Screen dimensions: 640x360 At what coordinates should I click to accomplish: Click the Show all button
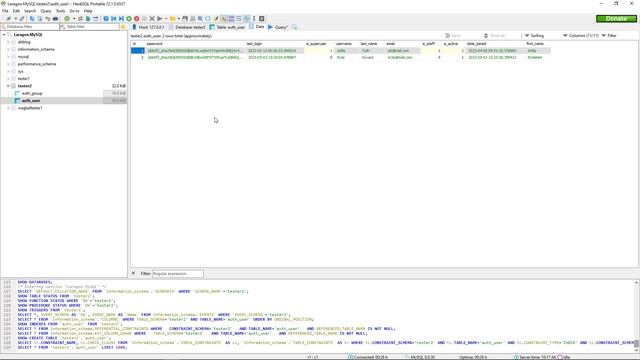(x=494, y=36)
